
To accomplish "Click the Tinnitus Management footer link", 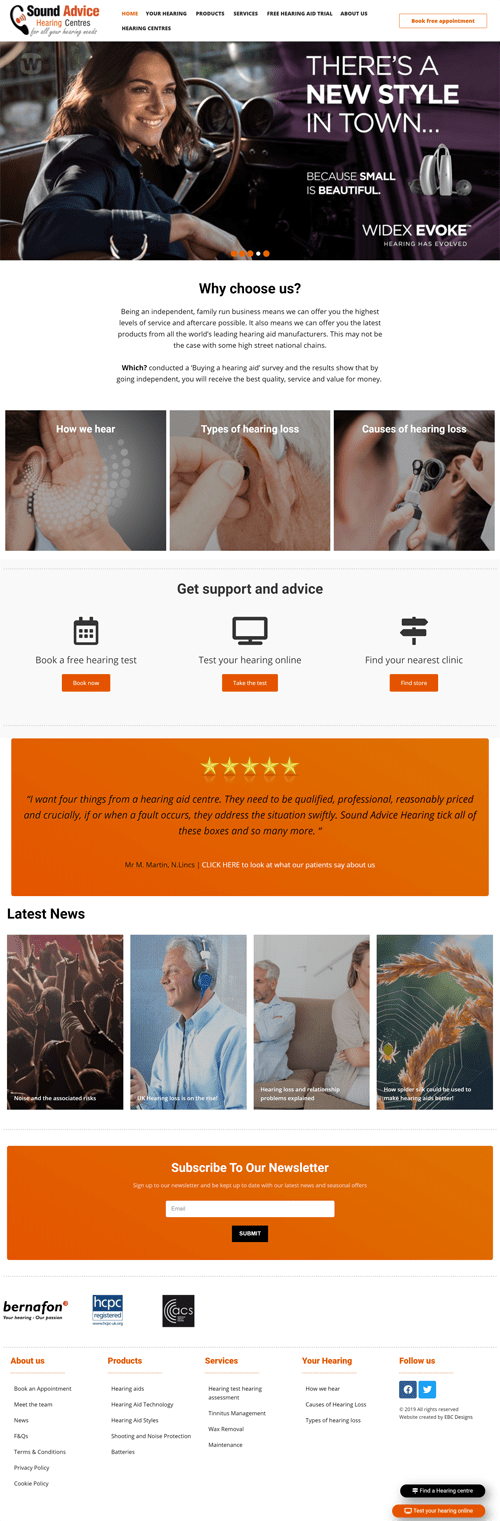I will coord(237,1414).
